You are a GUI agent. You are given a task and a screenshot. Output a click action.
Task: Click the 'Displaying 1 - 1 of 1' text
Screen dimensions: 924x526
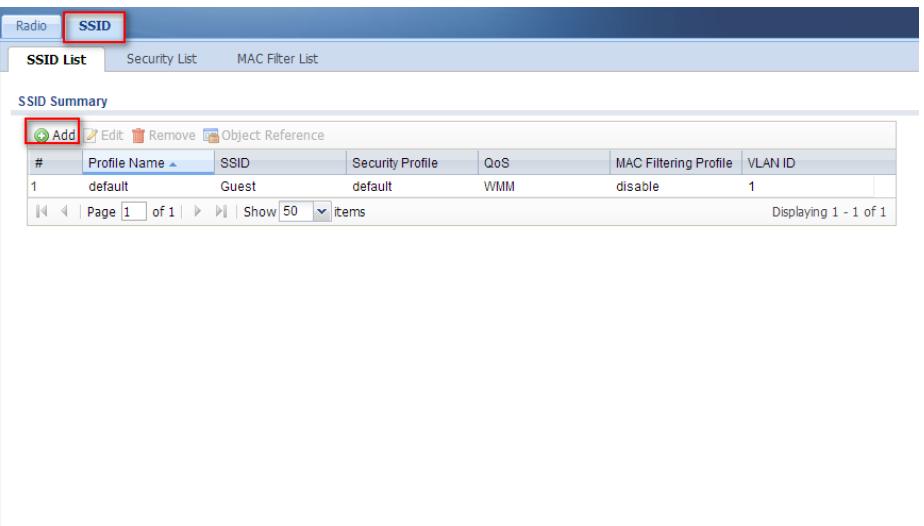click(829, 212)
